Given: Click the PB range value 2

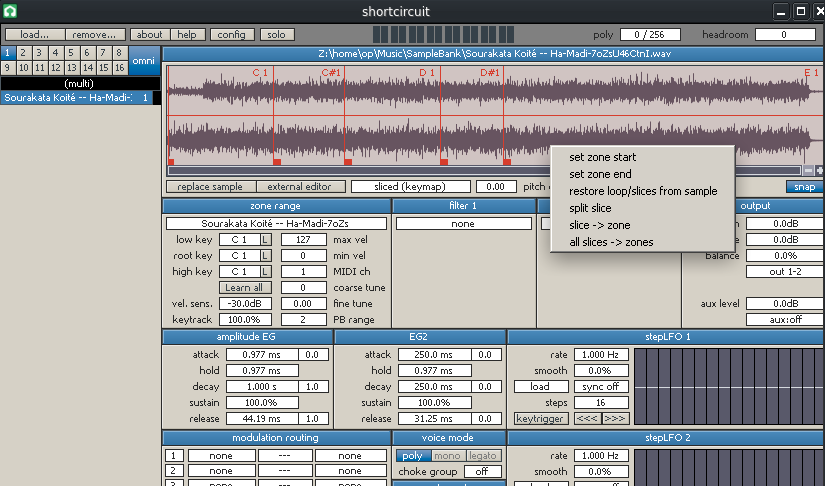Looking at the screenshot, I should point(304,319).
